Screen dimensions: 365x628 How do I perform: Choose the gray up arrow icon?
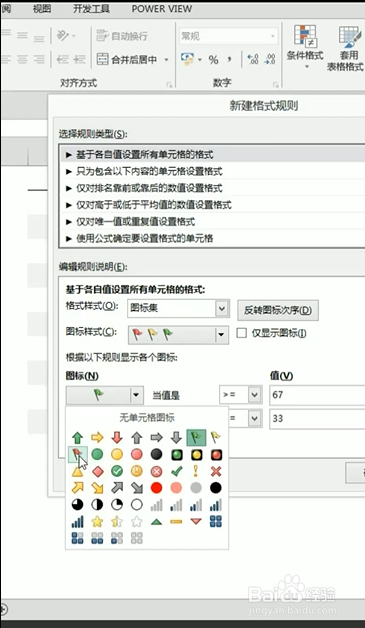(137, 437)
